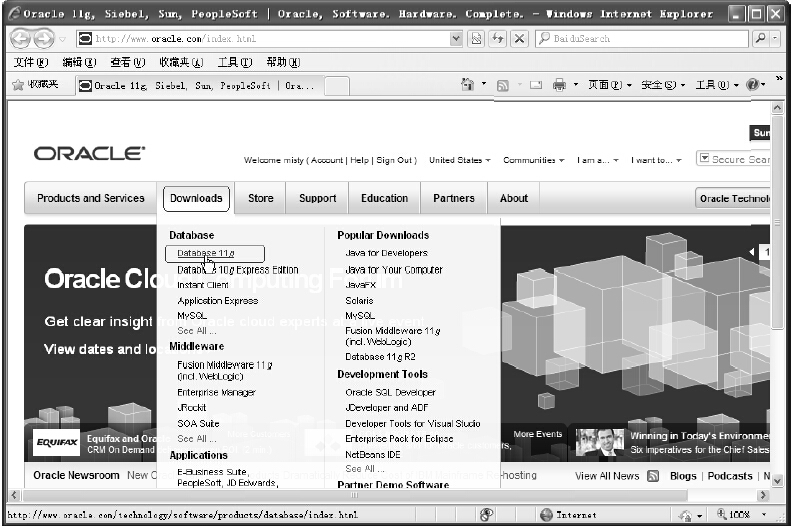
Task: Open the 工具(T) Tools menu
Action: point(235,62)
